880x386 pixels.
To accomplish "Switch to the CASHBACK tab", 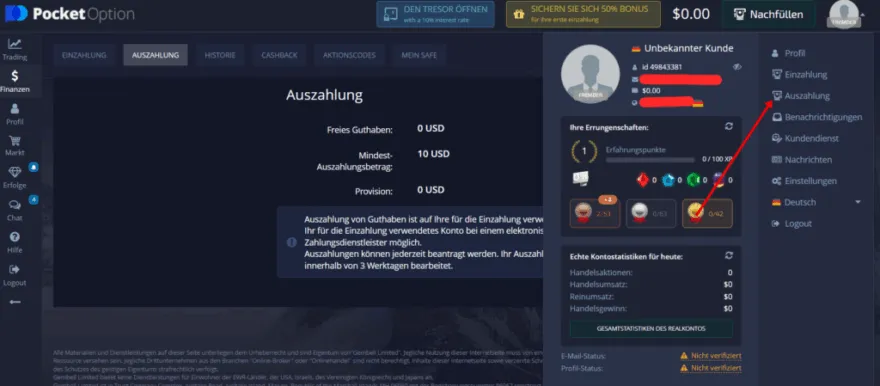I will pos(279,55).
